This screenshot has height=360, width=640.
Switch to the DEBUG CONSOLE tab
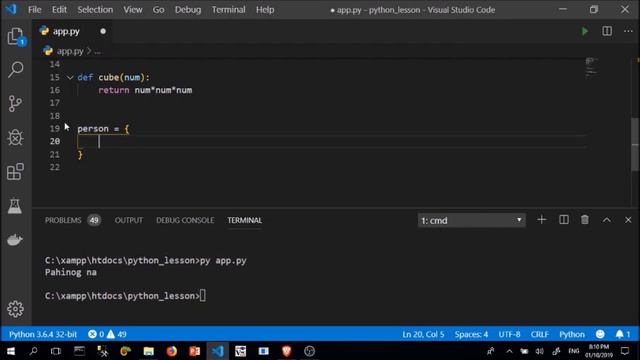[x=185, y=220]
